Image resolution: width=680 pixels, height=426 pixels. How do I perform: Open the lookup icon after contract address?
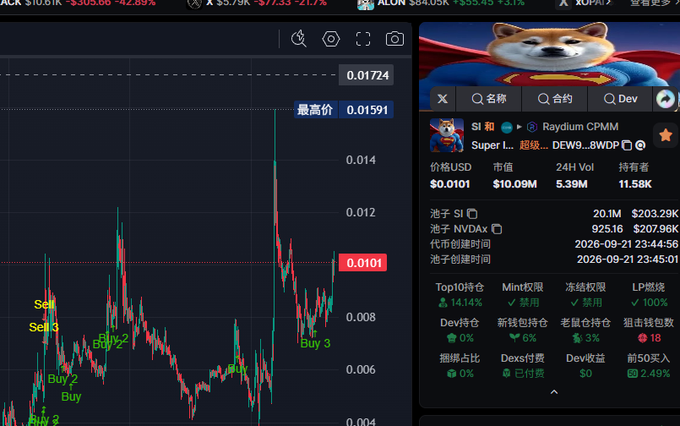[x=641, y=145]
